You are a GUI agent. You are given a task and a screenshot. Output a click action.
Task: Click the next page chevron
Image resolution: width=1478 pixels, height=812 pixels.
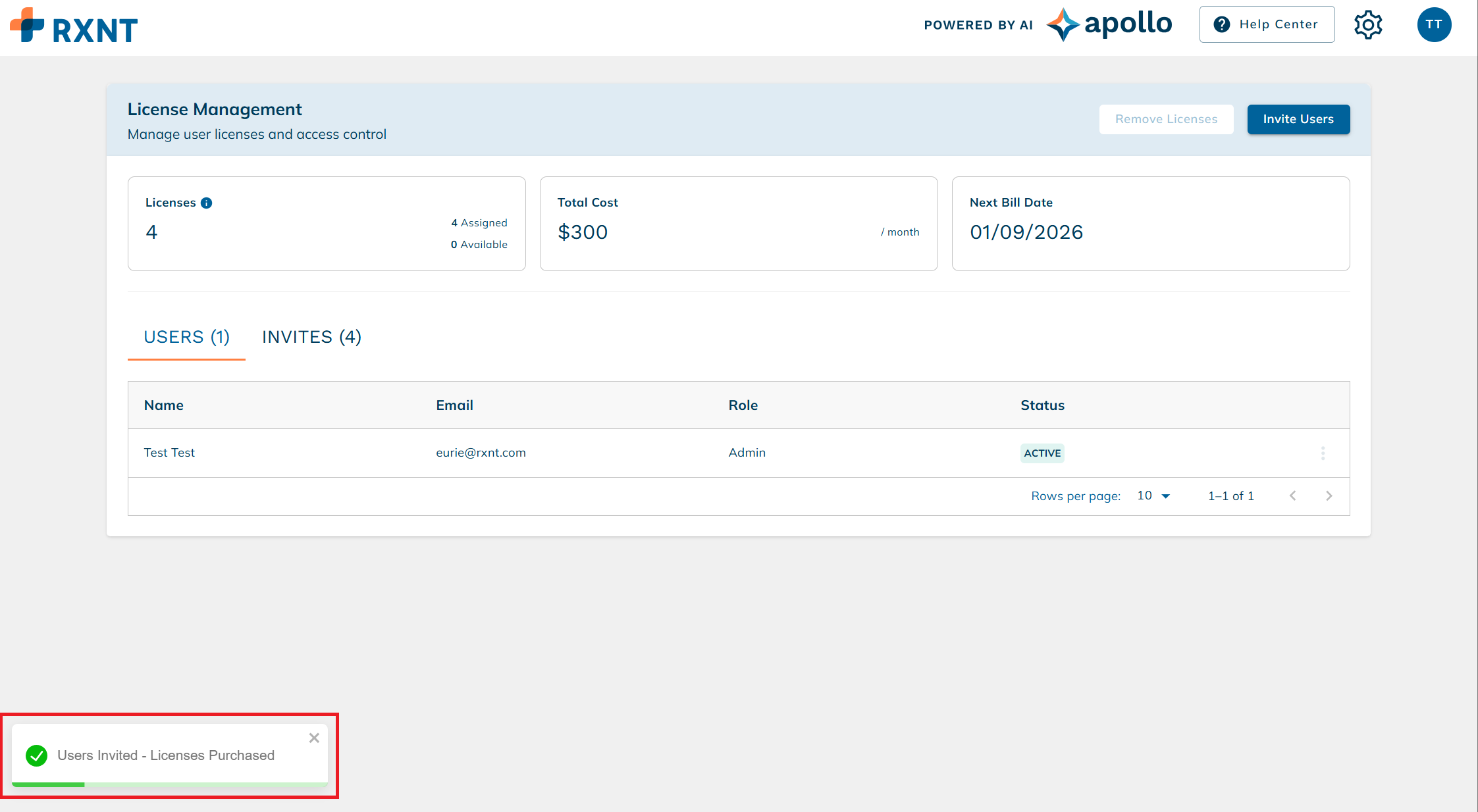click(x=1329, y=495)
